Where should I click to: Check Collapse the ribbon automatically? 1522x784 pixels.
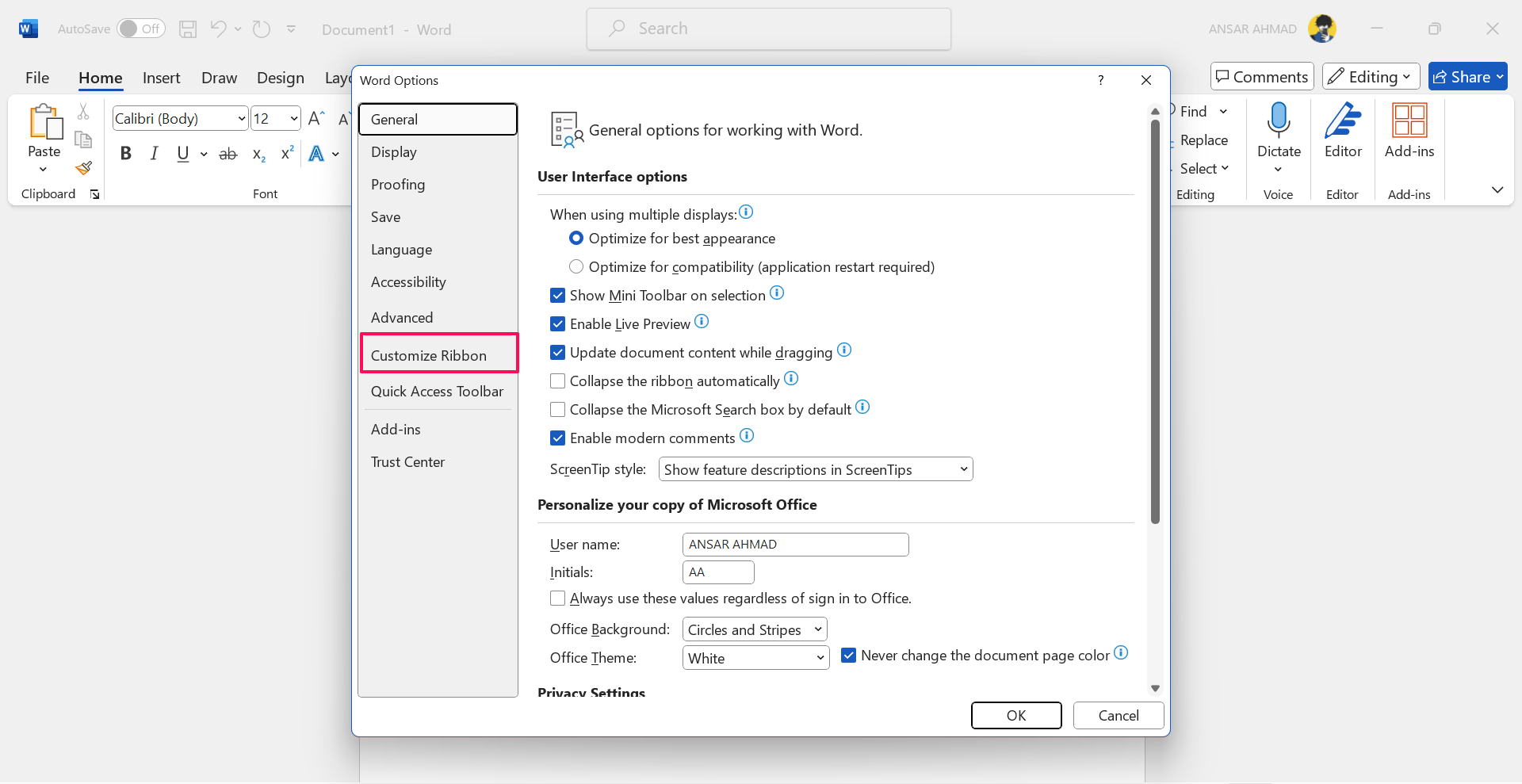point(558,381)
